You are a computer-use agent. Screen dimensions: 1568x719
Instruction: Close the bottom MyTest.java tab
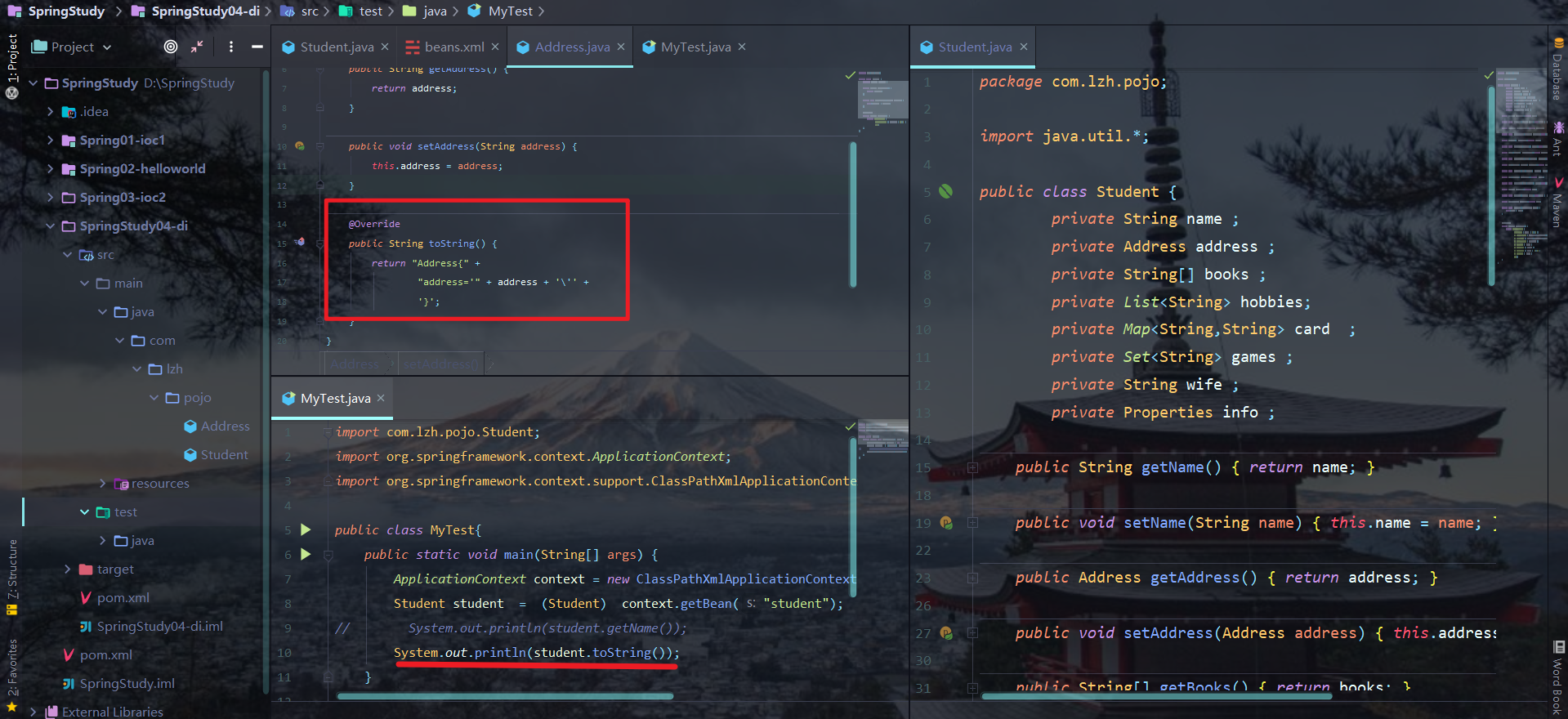(381, 398)
